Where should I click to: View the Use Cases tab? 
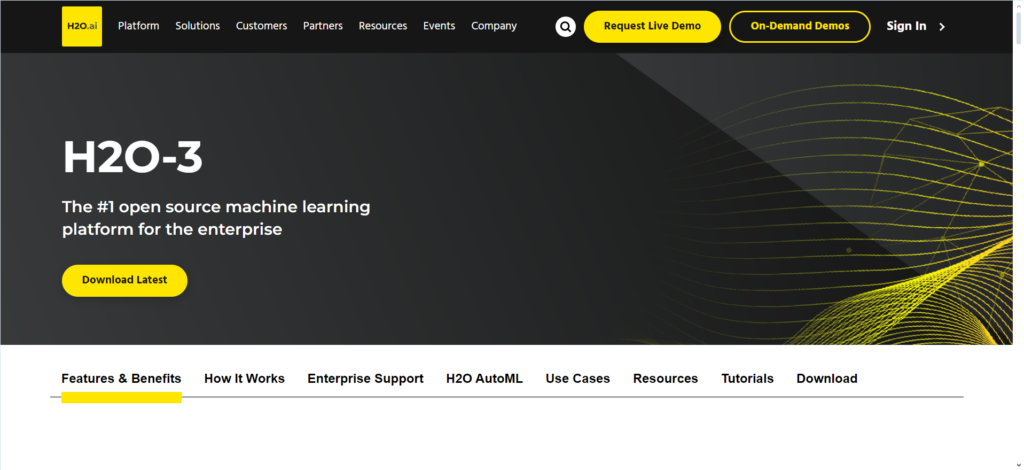[x=577, y=379]
